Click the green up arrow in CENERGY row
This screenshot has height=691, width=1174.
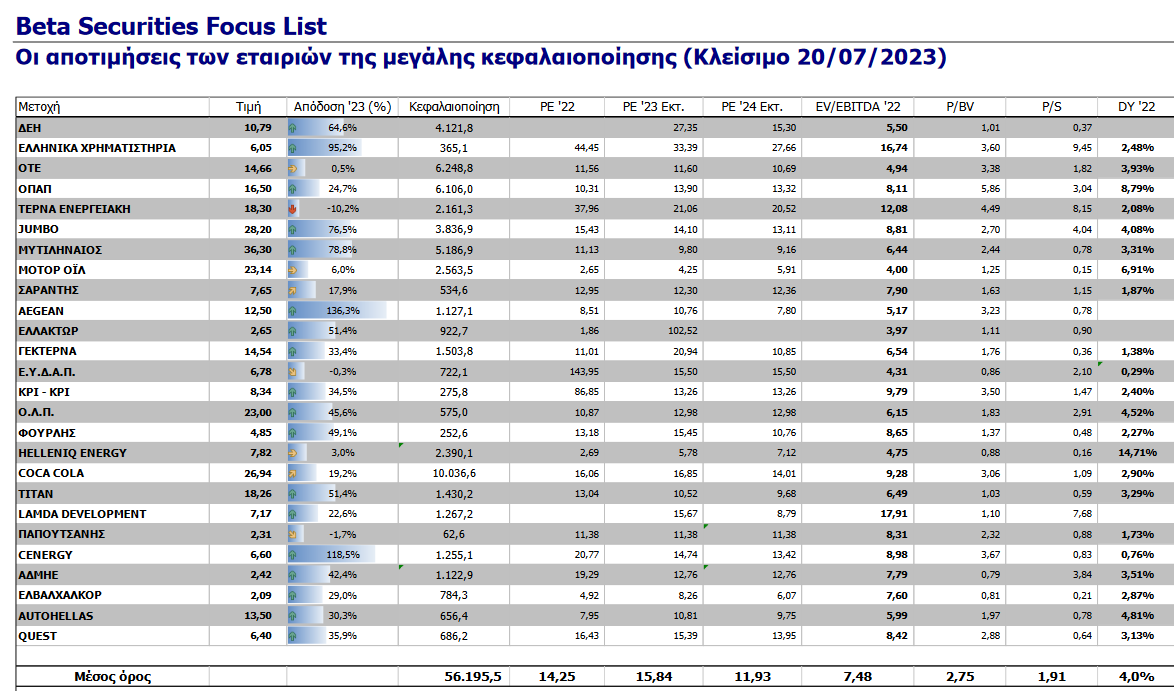coord(293,555)
